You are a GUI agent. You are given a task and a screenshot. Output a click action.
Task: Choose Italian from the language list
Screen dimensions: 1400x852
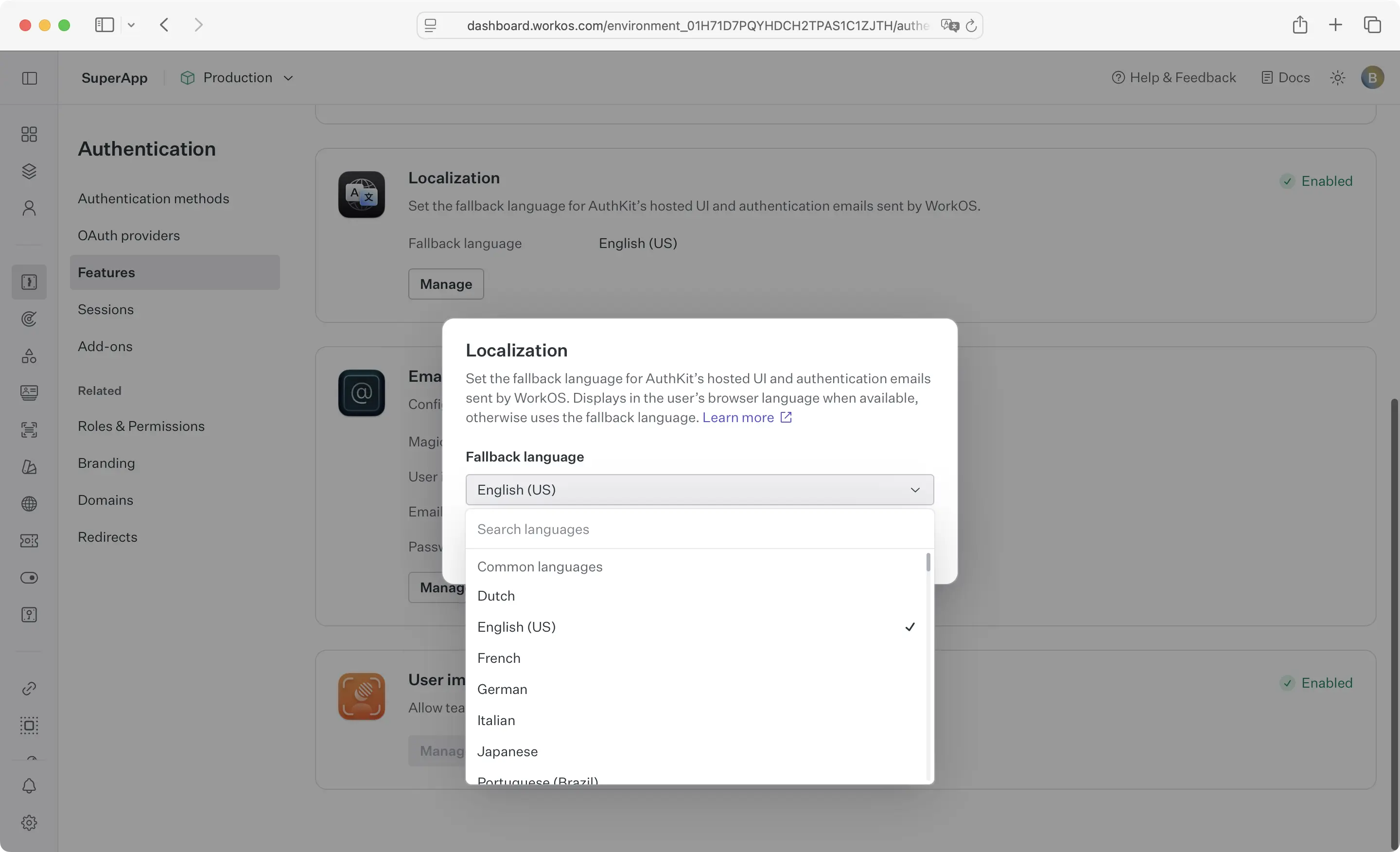click(x=696, y=721)
